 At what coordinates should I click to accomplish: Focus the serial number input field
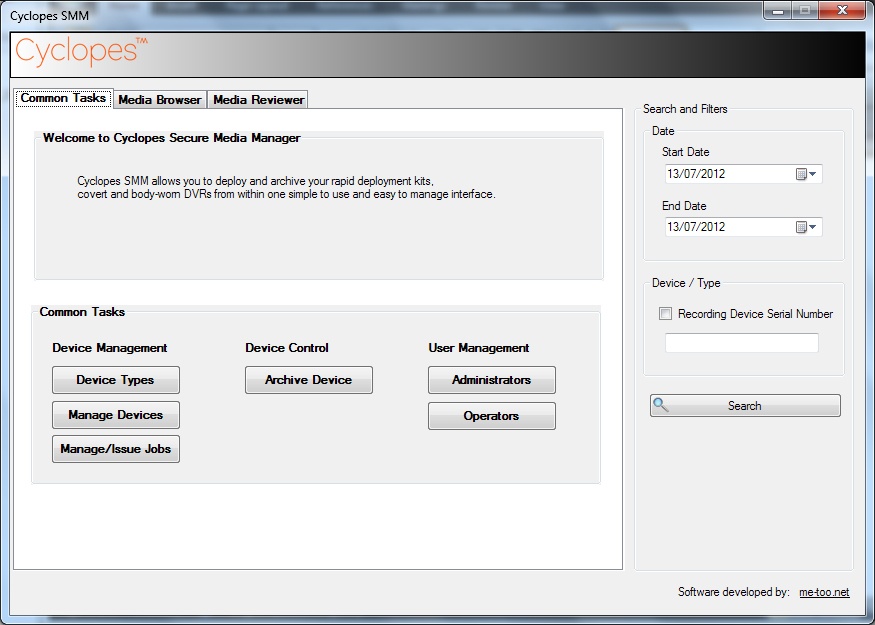(x=742, y=343)
